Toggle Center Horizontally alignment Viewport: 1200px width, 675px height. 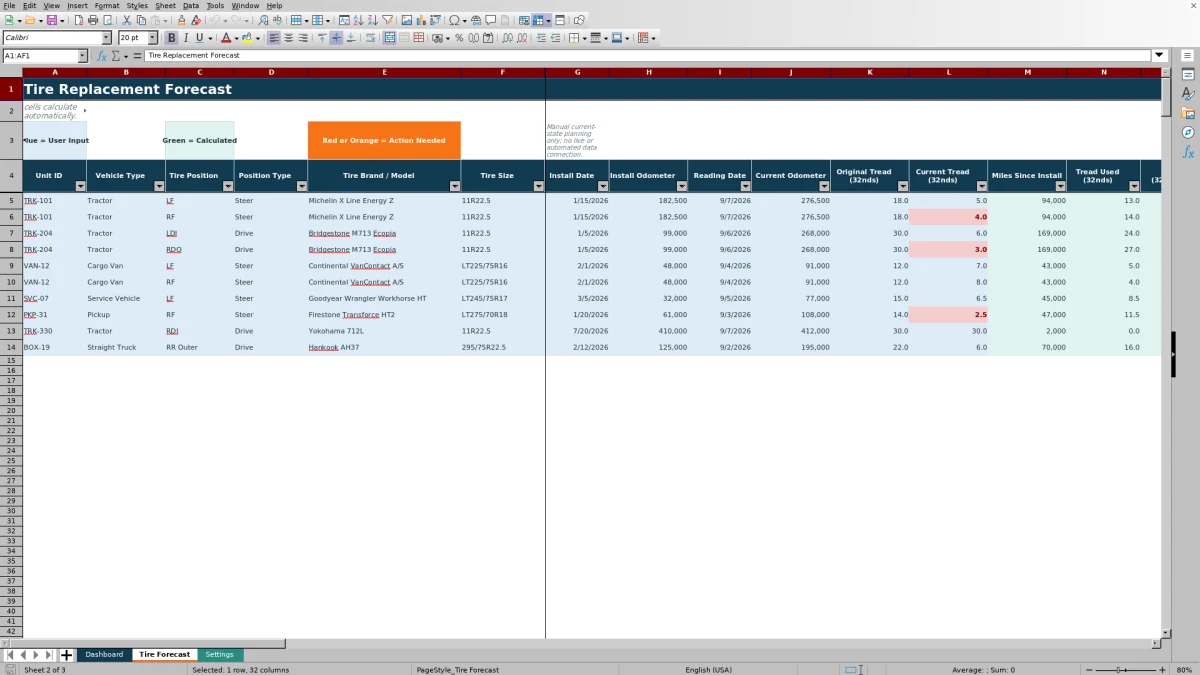click(x=288, y=38)
